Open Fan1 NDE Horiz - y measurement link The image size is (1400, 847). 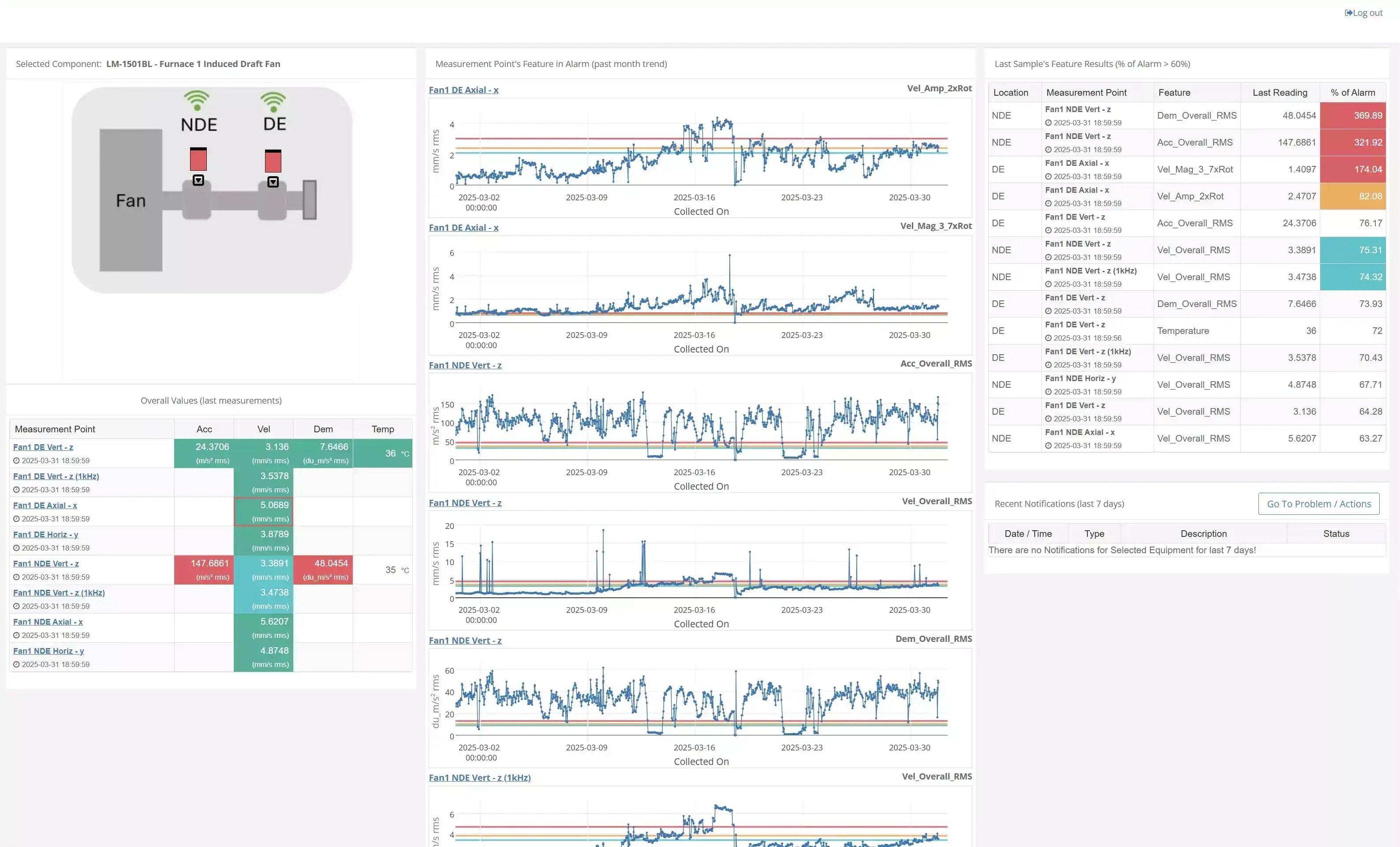pos(49,651)
